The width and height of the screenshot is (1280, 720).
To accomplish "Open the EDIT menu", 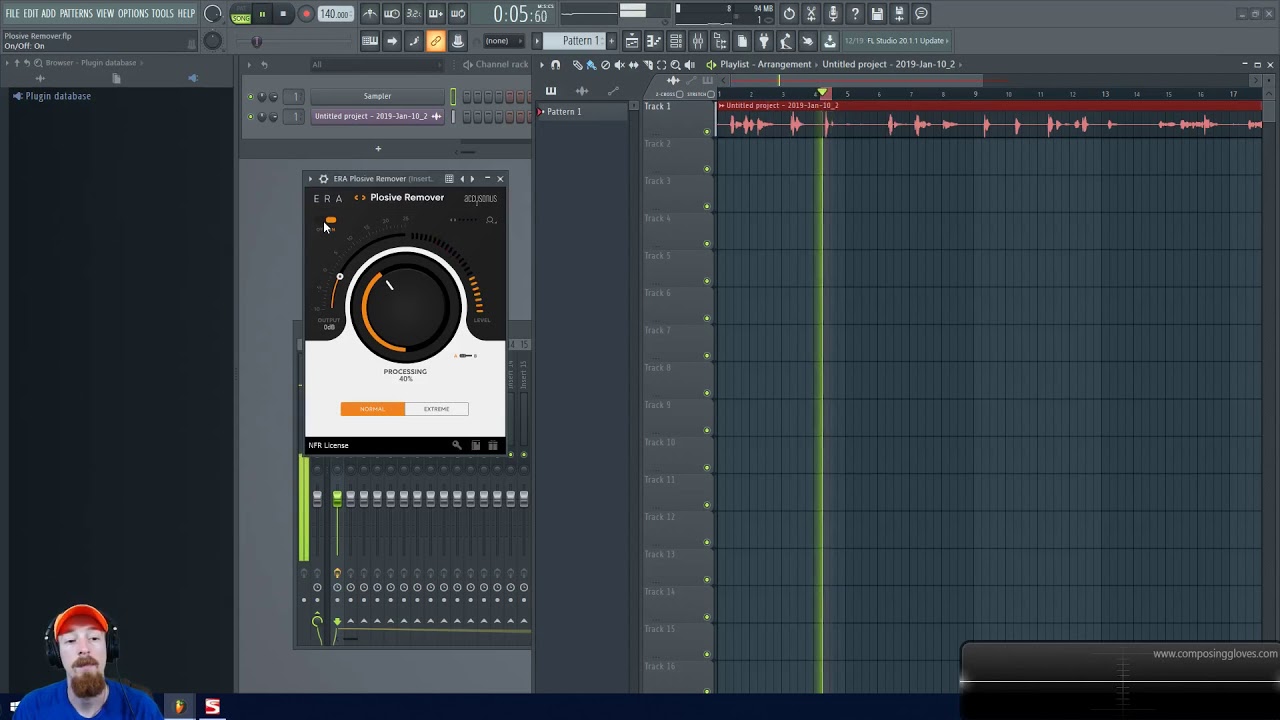I will pos(30,13).
